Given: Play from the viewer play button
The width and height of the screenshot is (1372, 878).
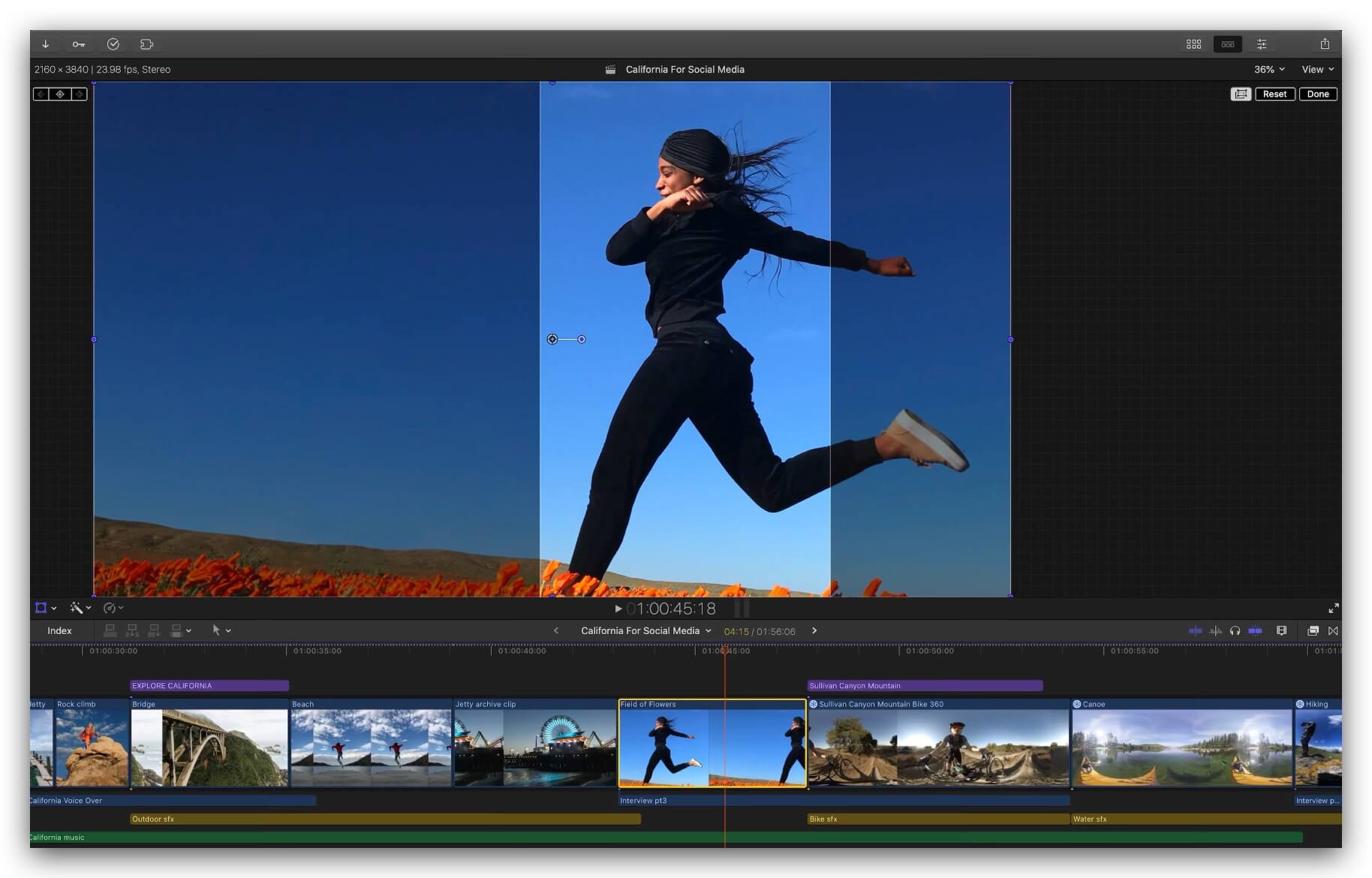Looking at the screenshot, I should coord(618,609).
